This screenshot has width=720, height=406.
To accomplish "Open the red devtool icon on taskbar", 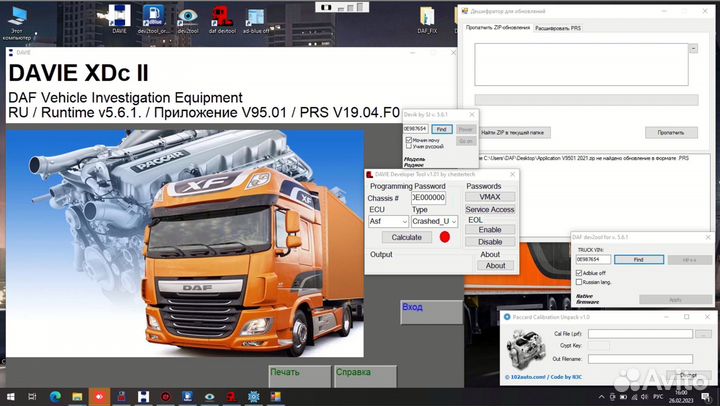I will 231,396.
